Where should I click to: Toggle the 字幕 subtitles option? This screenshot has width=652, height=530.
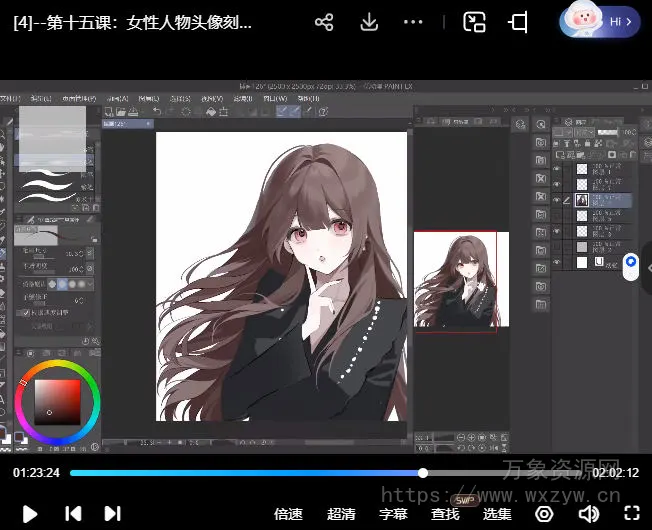coord(394,514)
